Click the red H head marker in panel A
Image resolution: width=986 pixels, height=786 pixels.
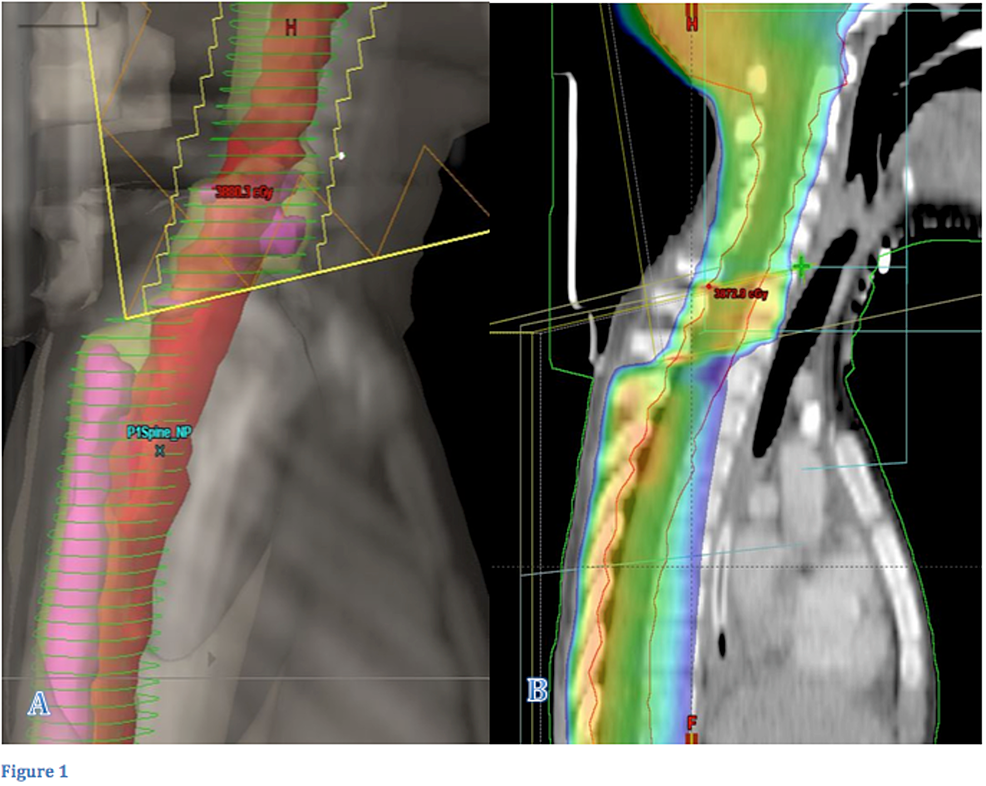point(291,28)
